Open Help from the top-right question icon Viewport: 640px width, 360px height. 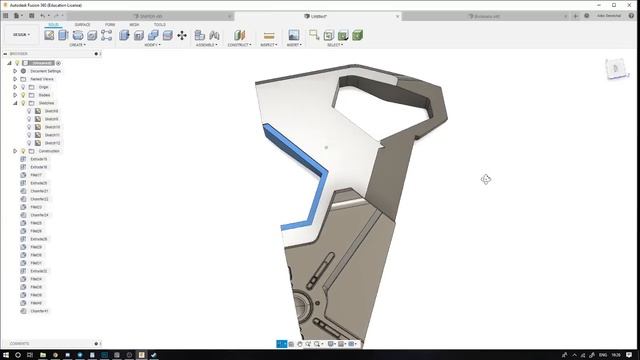pos(631,16)
